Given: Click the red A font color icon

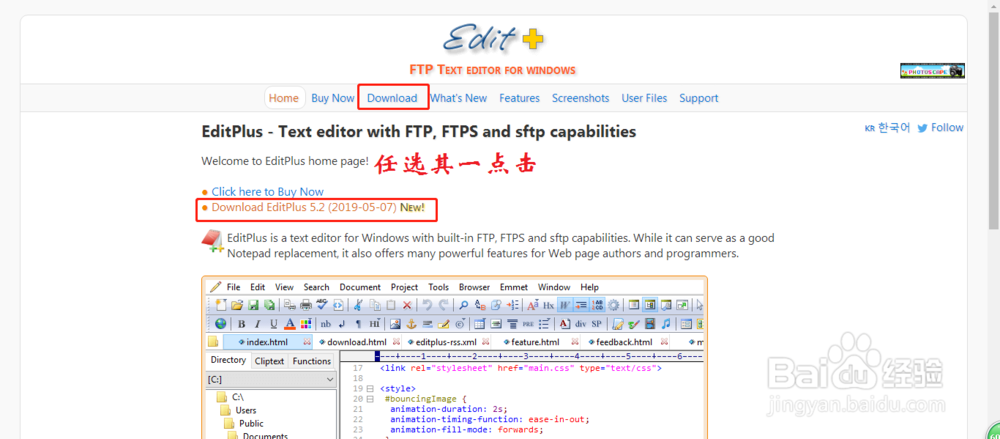Looking at the screenshot, I should coord(290,324).
